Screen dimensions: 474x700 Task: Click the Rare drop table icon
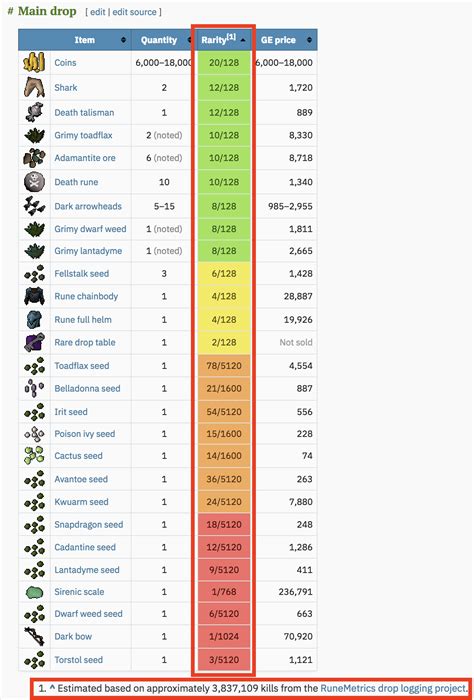(34, 342)
